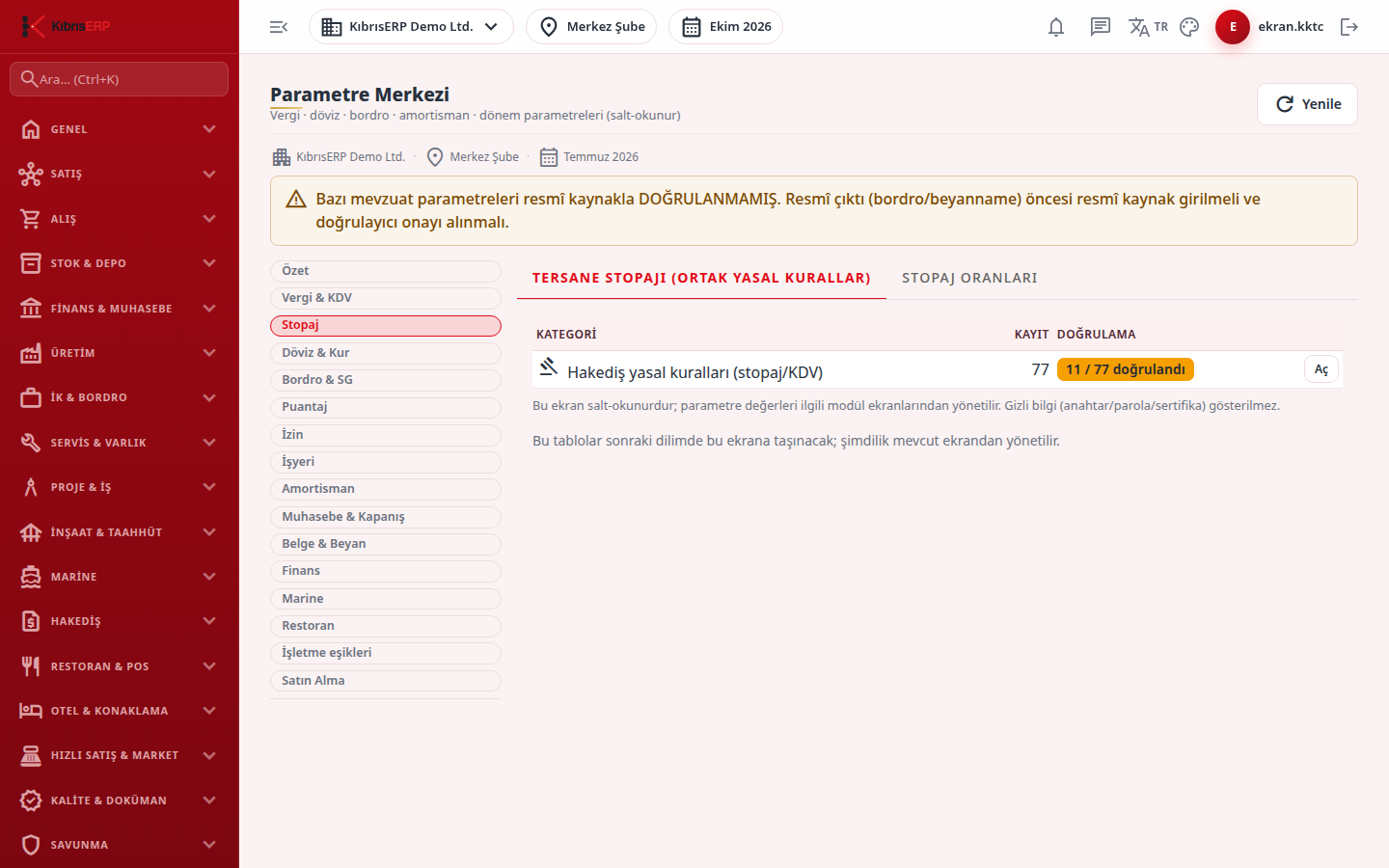
Task: Collapse the sidebar menu icon
Action: (279, 27)
